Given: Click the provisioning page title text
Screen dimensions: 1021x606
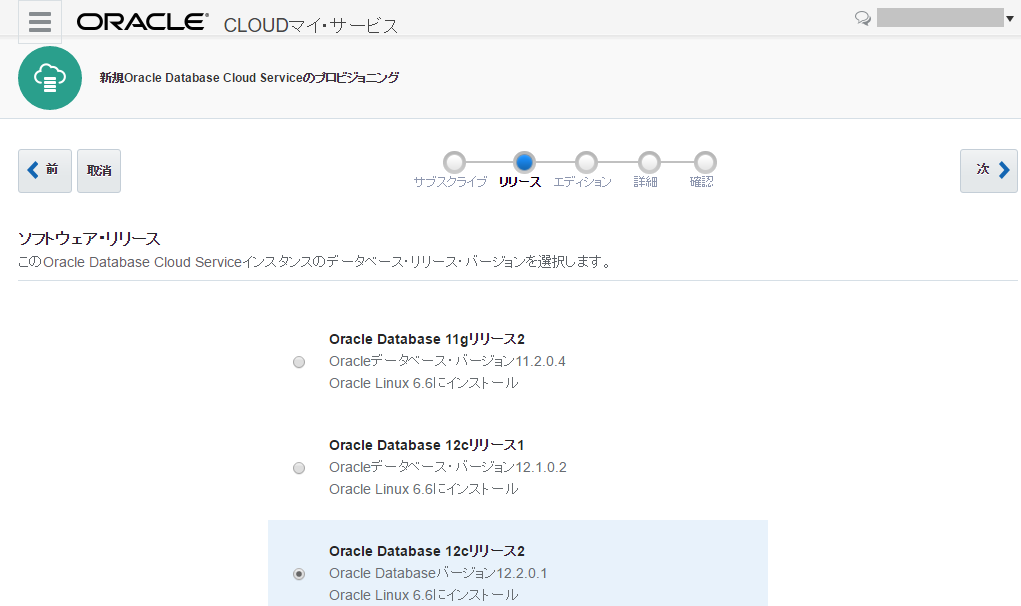Looking at the screenshot, I should tap(249, 77).
